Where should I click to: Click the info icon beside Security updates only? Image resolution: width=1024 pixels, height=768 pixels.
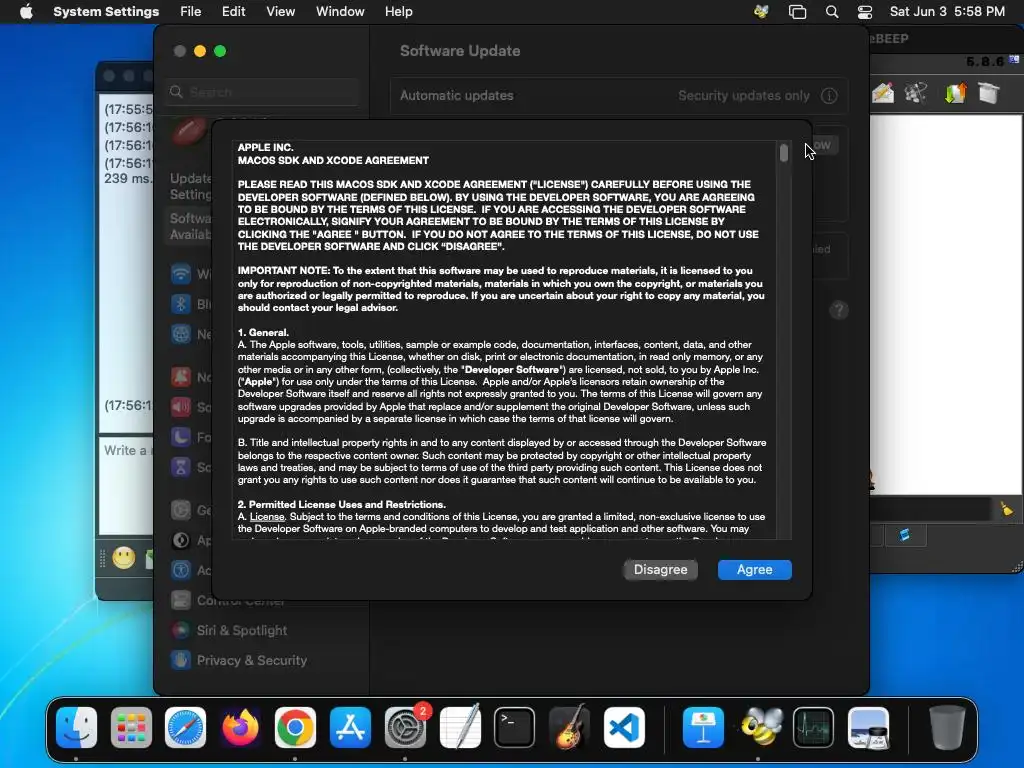[x=829, y=96]
